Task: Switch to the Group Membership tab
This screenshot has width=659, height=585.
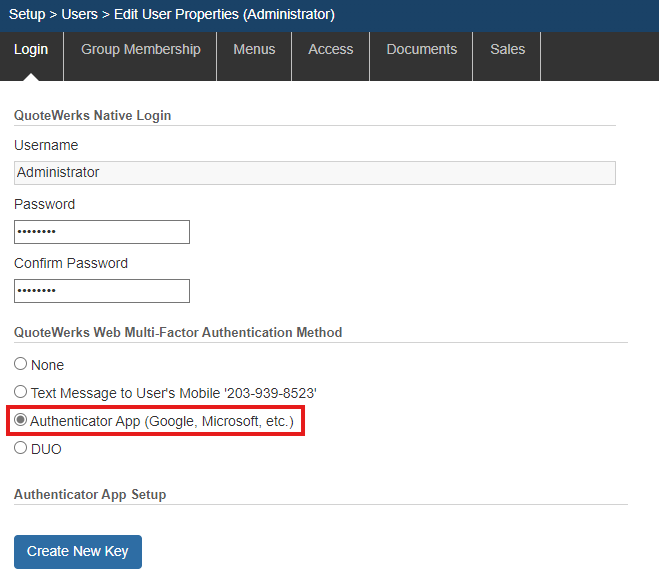Action: click(x=140, y=49)
